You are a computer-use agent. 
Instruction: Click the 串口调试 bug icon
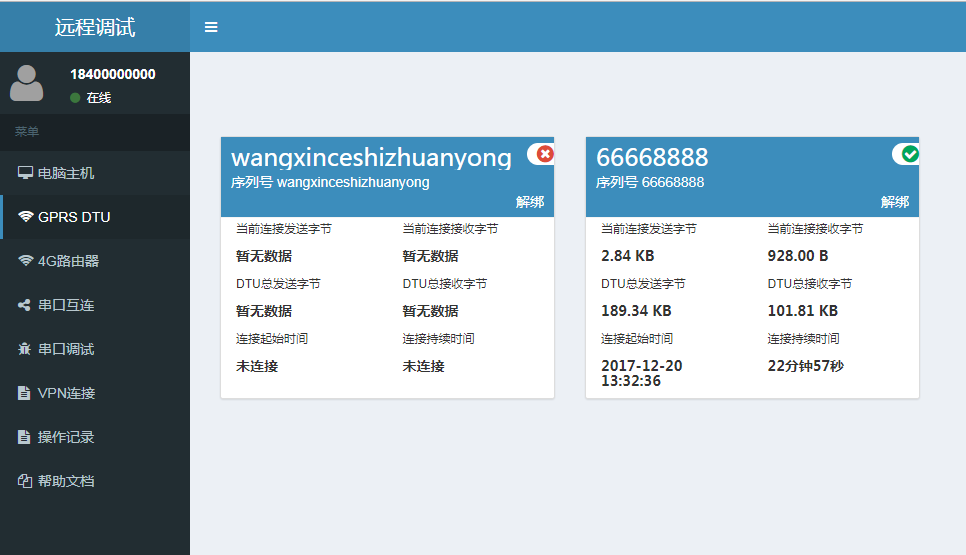[25, 349]
